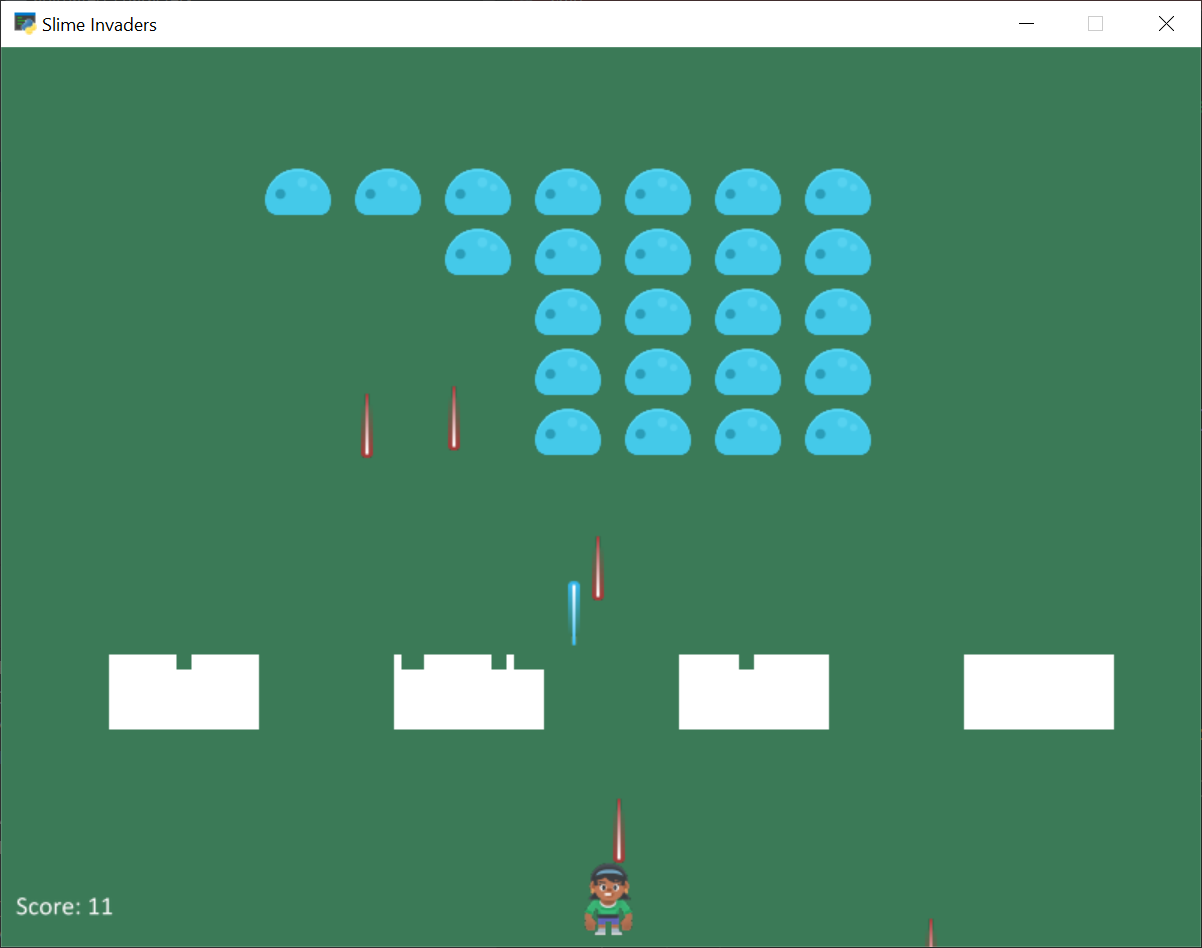Click the leftmost red projectile below the slimes
This screenshot has width=1202, height=948.
[x=367, y=427]
